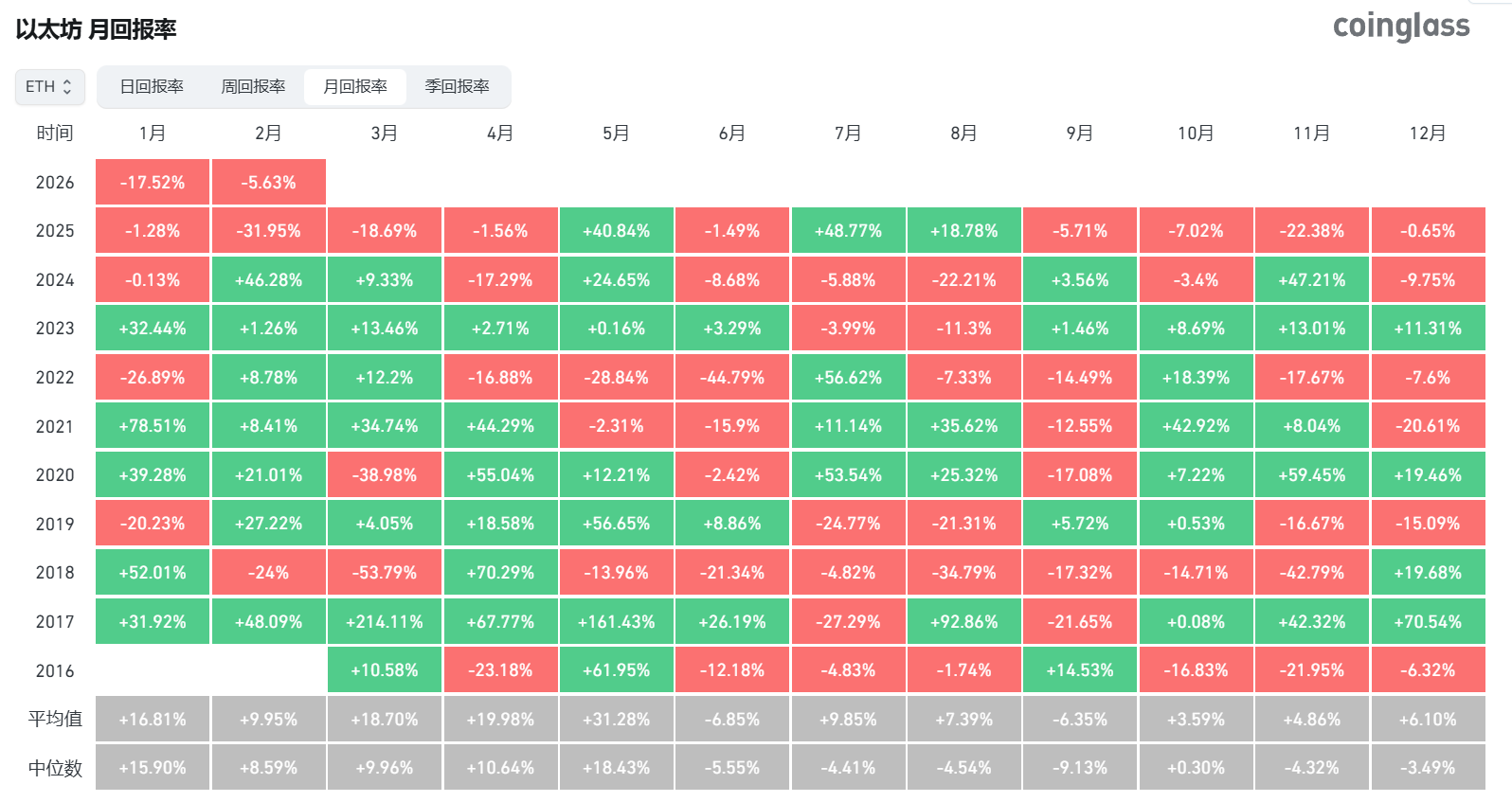Switch to the 周回报率 tab
The image size is (1512, 802).
253,87
